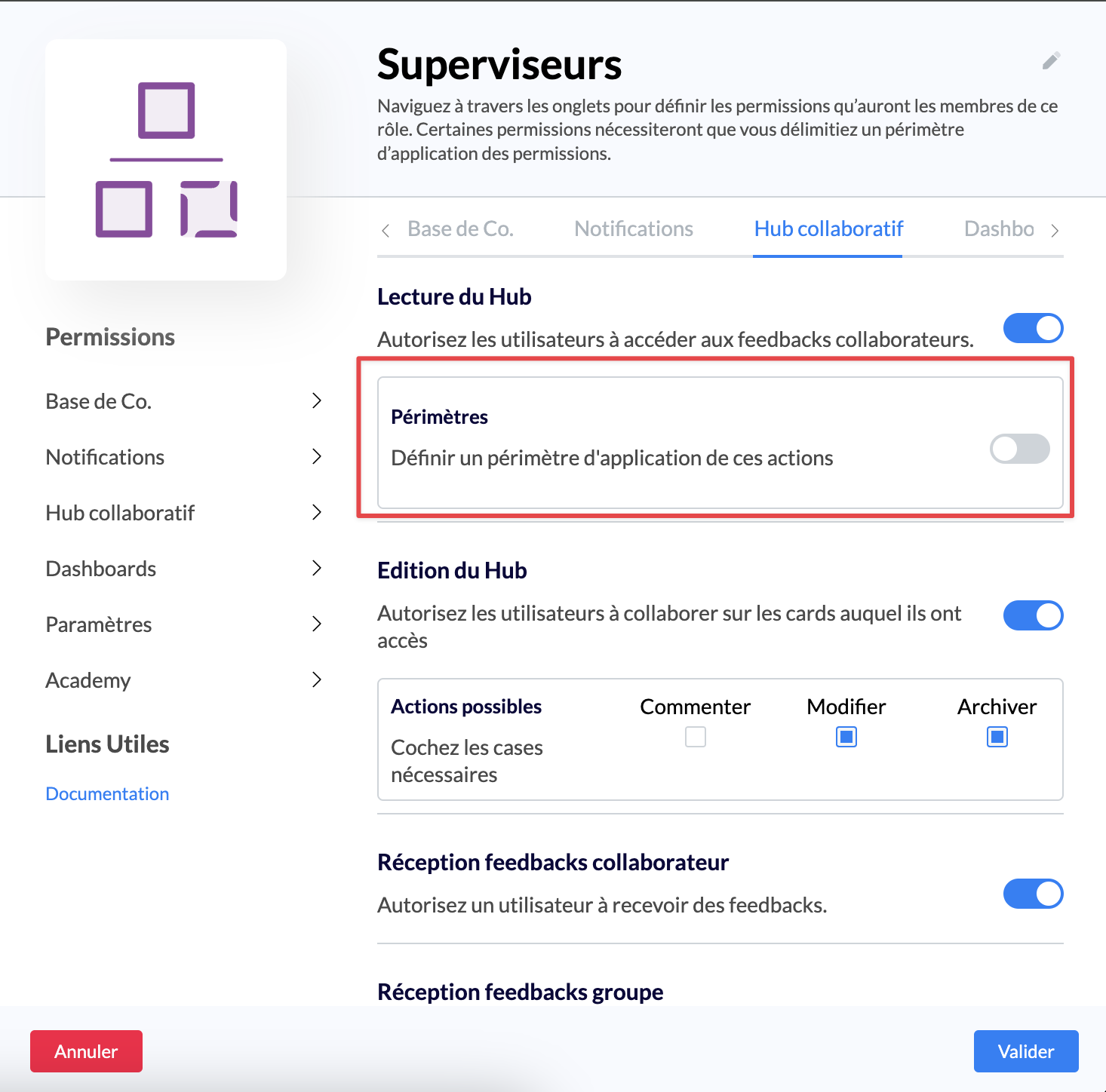
Task: Turn off Edition du Hub toggle
Action: coord(1033,615)
